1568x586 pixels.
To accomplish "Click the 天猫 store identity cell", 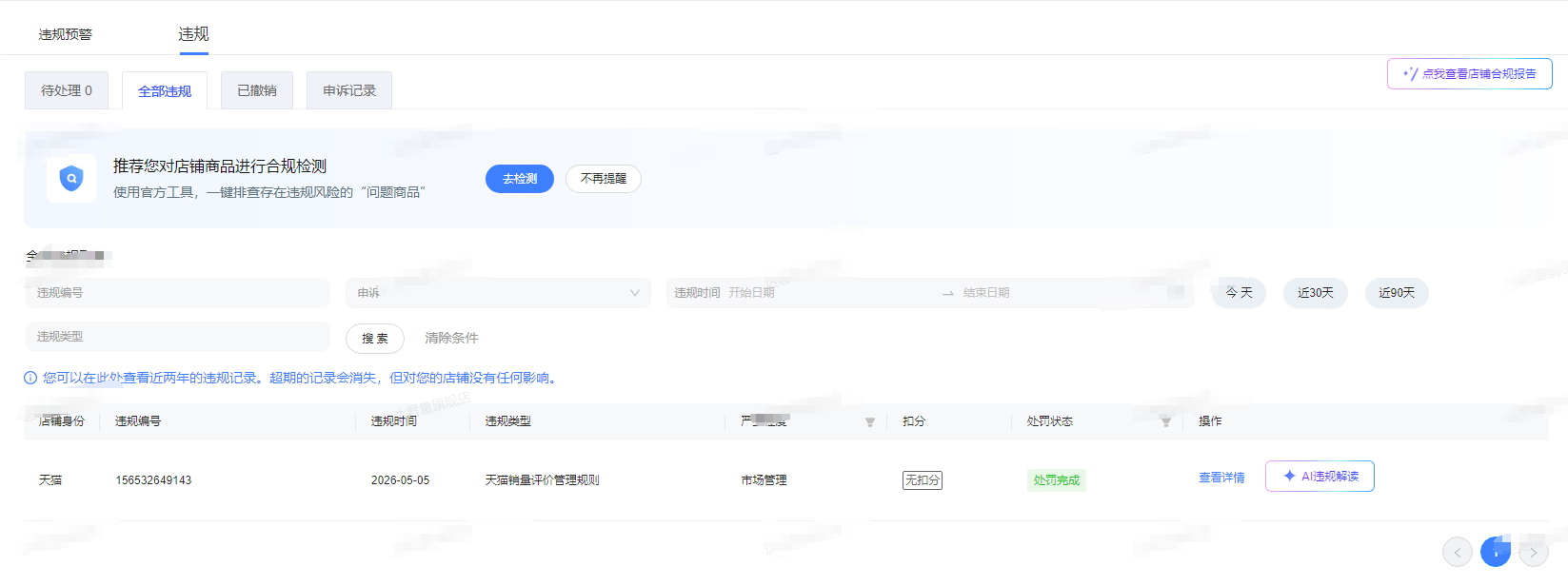I will (50, 480).
